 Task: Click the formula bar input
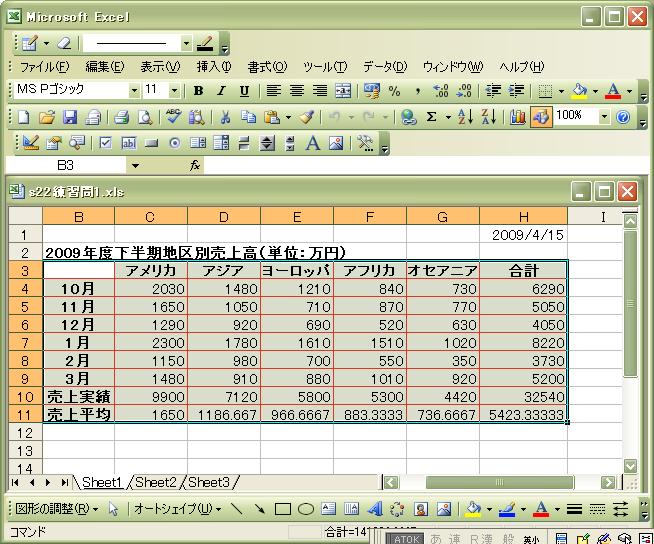coord(426,166)
